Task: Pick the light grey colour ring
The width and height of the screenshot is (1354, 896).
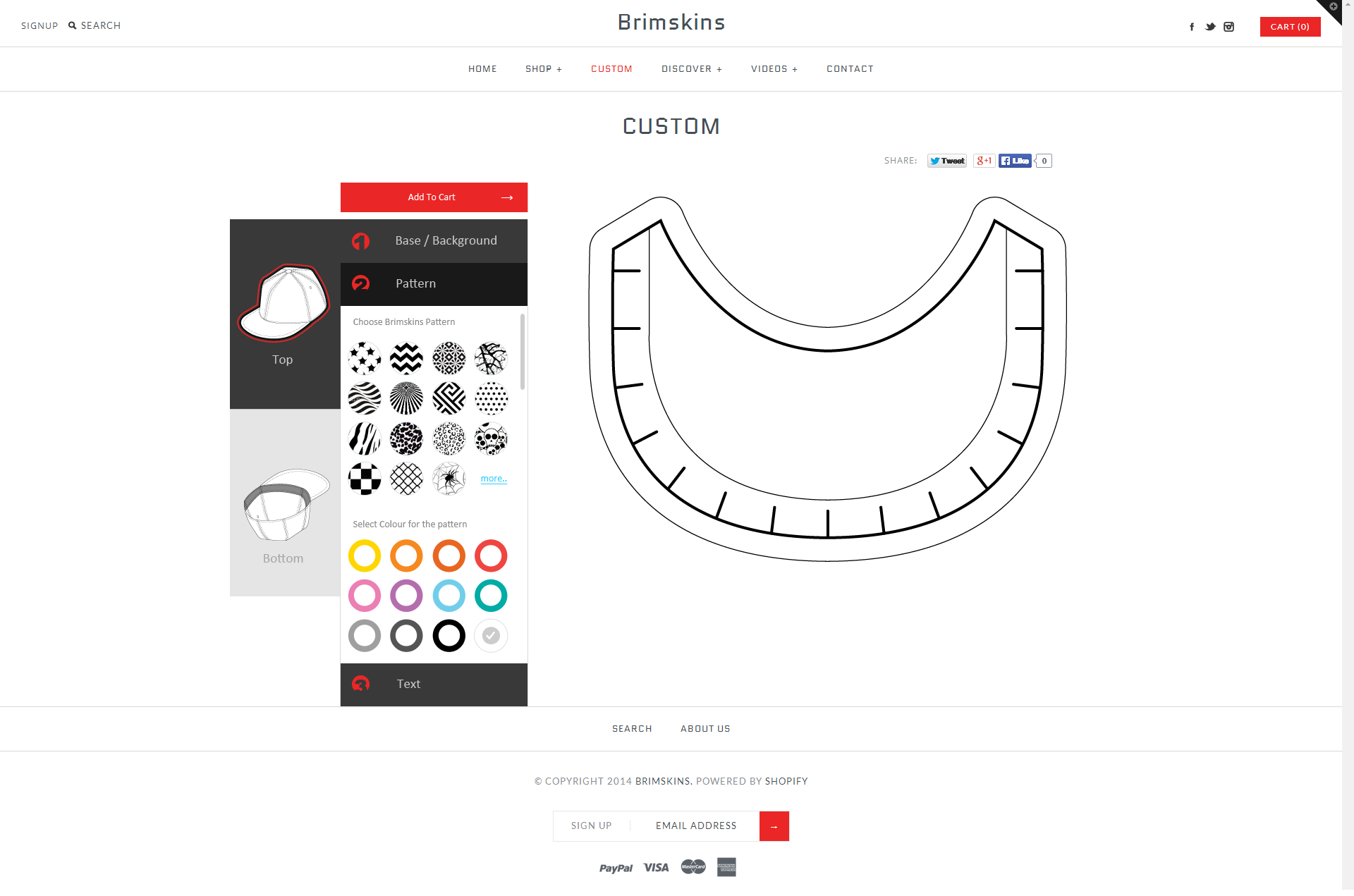Action: (365, 636)
